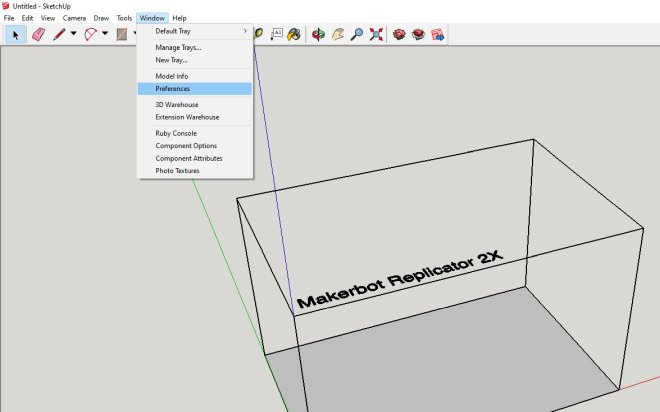
Task: Pick the Zoom magnifier tool
Action: pos(357,35)
